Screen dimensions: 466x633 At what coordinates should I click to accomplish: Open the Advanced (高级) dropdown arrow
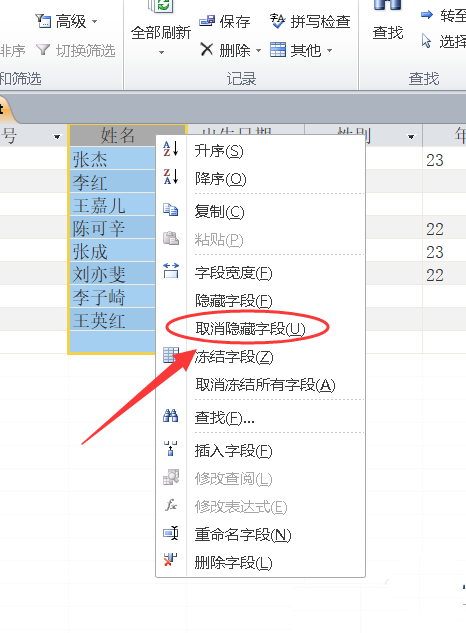point(94,21)
